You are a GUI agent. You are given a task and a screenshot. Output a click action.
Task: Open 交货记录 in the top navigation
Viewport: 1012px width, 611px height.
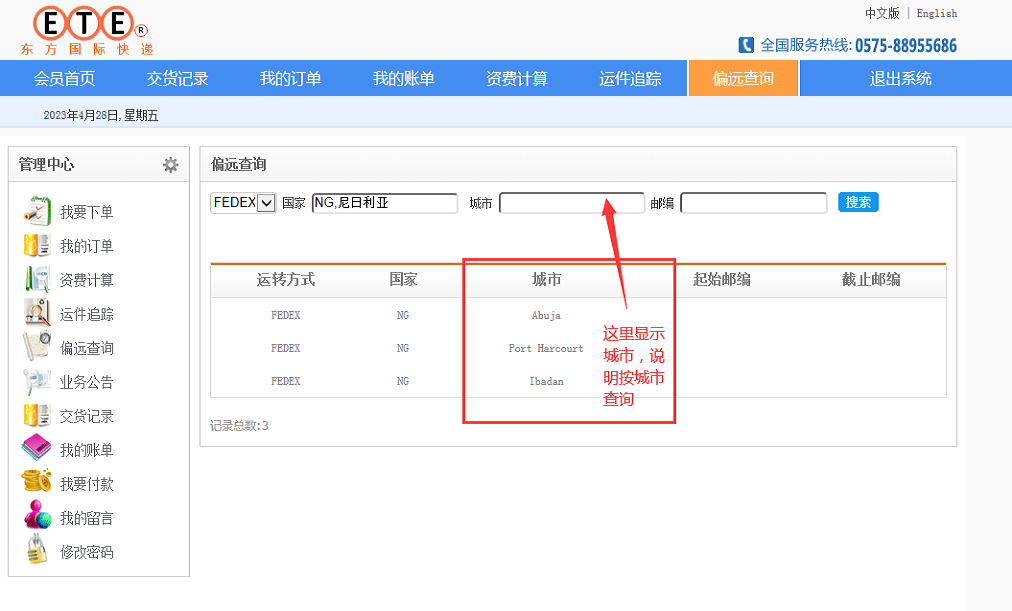pyautogui.click(x=177, y=79)
